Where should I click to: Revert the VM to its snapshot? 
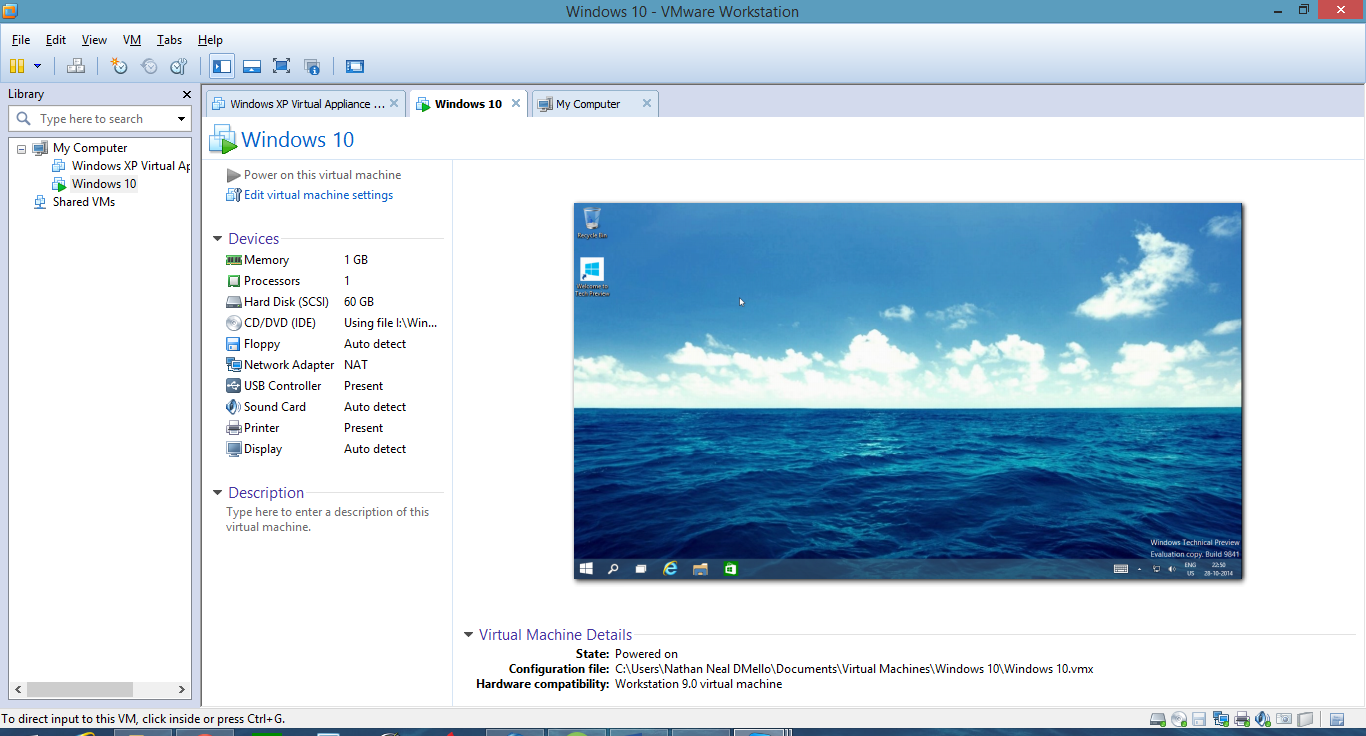point(149,66)
